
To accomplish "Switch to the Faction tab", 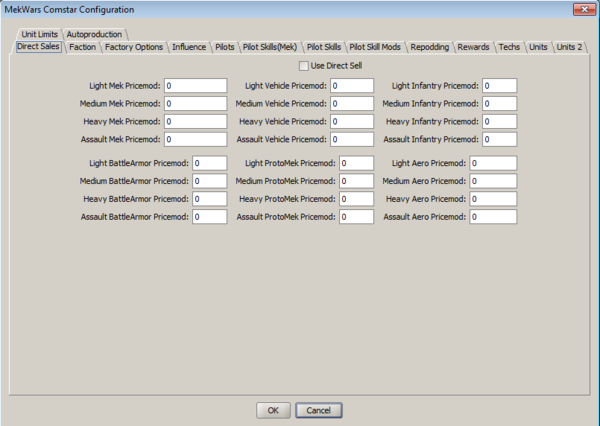I will click(x=82, y=47).
